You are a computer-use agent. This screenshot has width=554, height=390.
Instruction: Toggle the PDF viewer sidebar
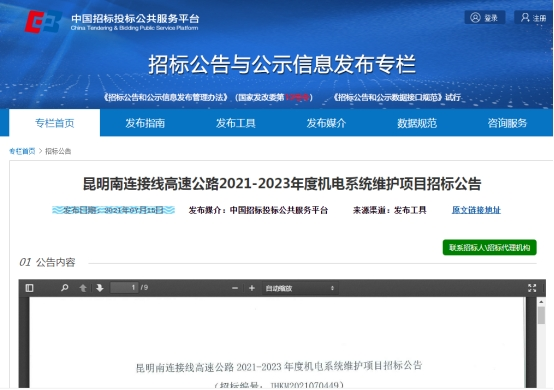point(30,288)
